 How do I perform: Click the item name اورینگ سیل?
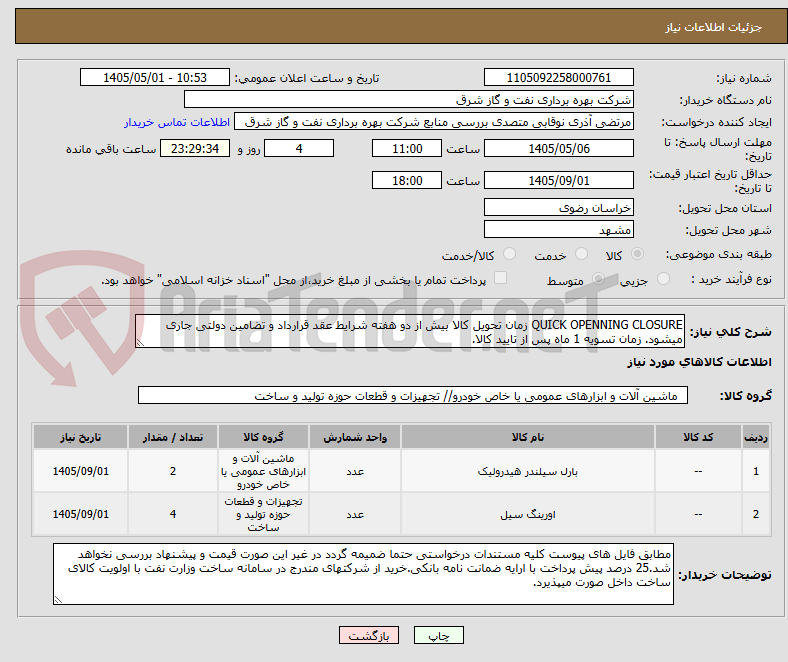528,514
